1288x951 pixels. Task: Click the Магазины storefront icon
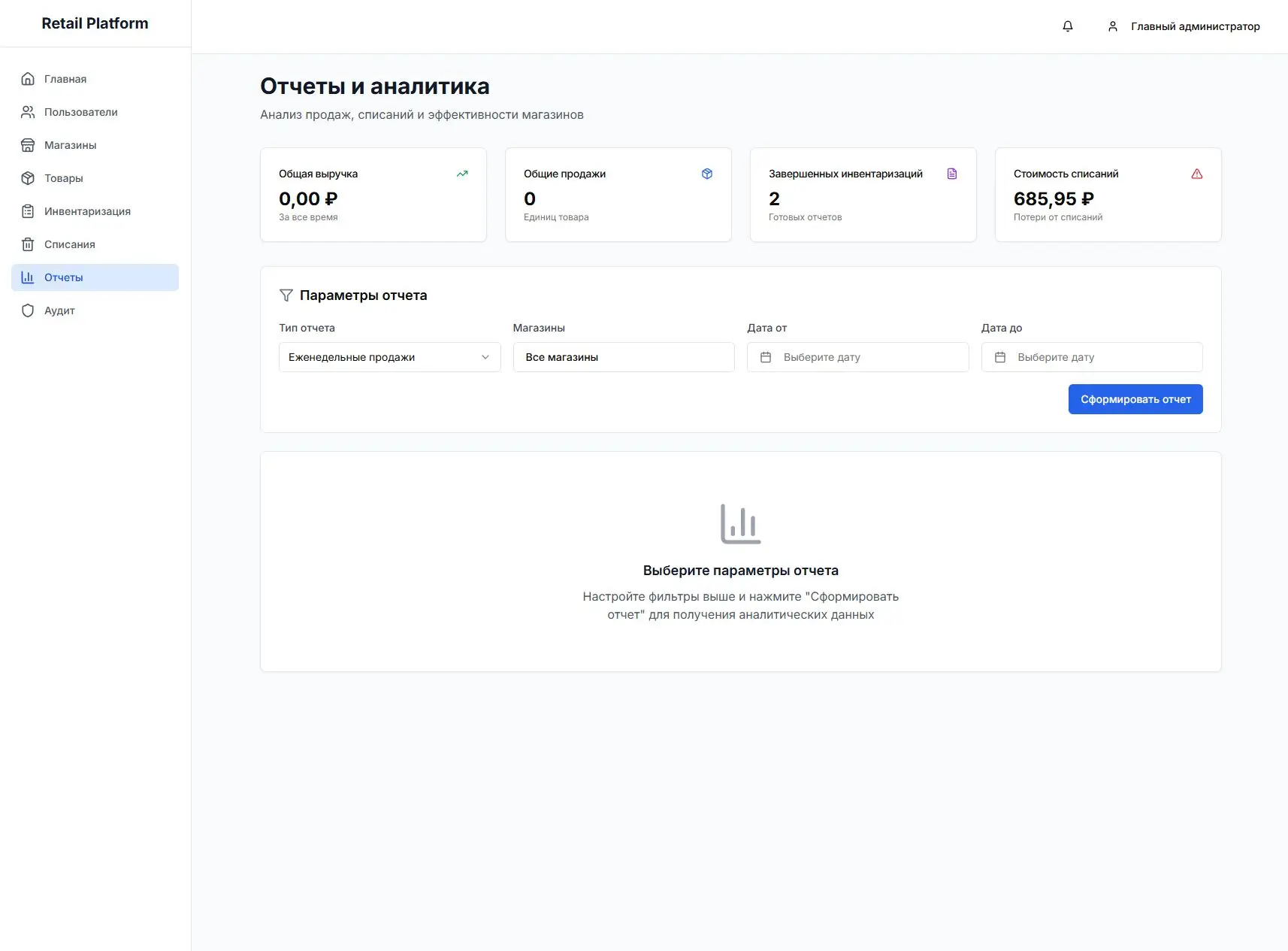pyautogui.click(x=28, y=144)
